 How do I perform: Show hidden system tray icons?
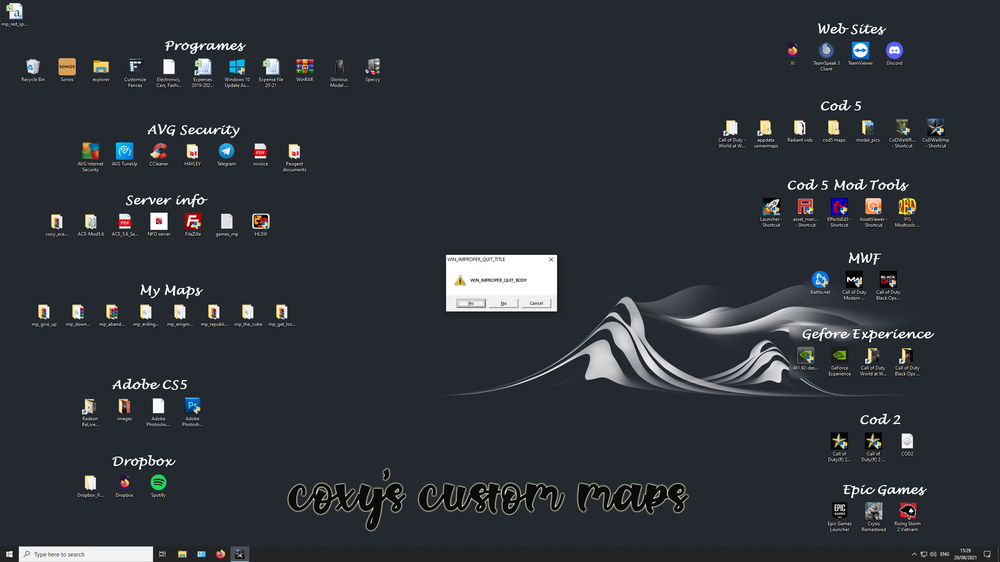pyautogui.click(x=914, y=554)
